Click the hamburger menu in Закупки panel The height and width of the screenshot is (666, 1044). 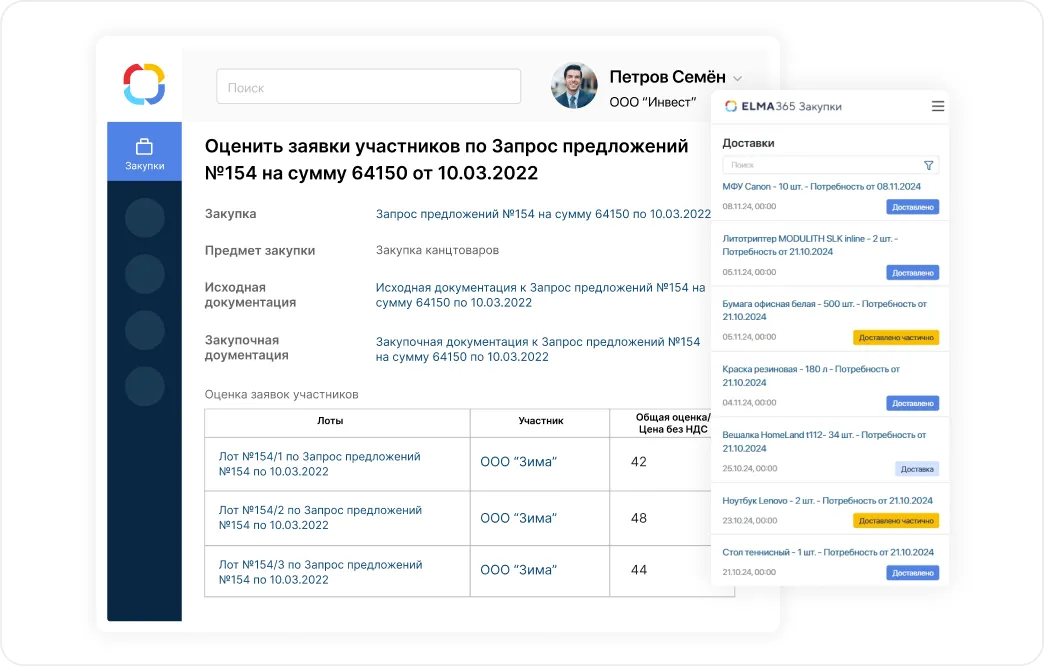937,106
